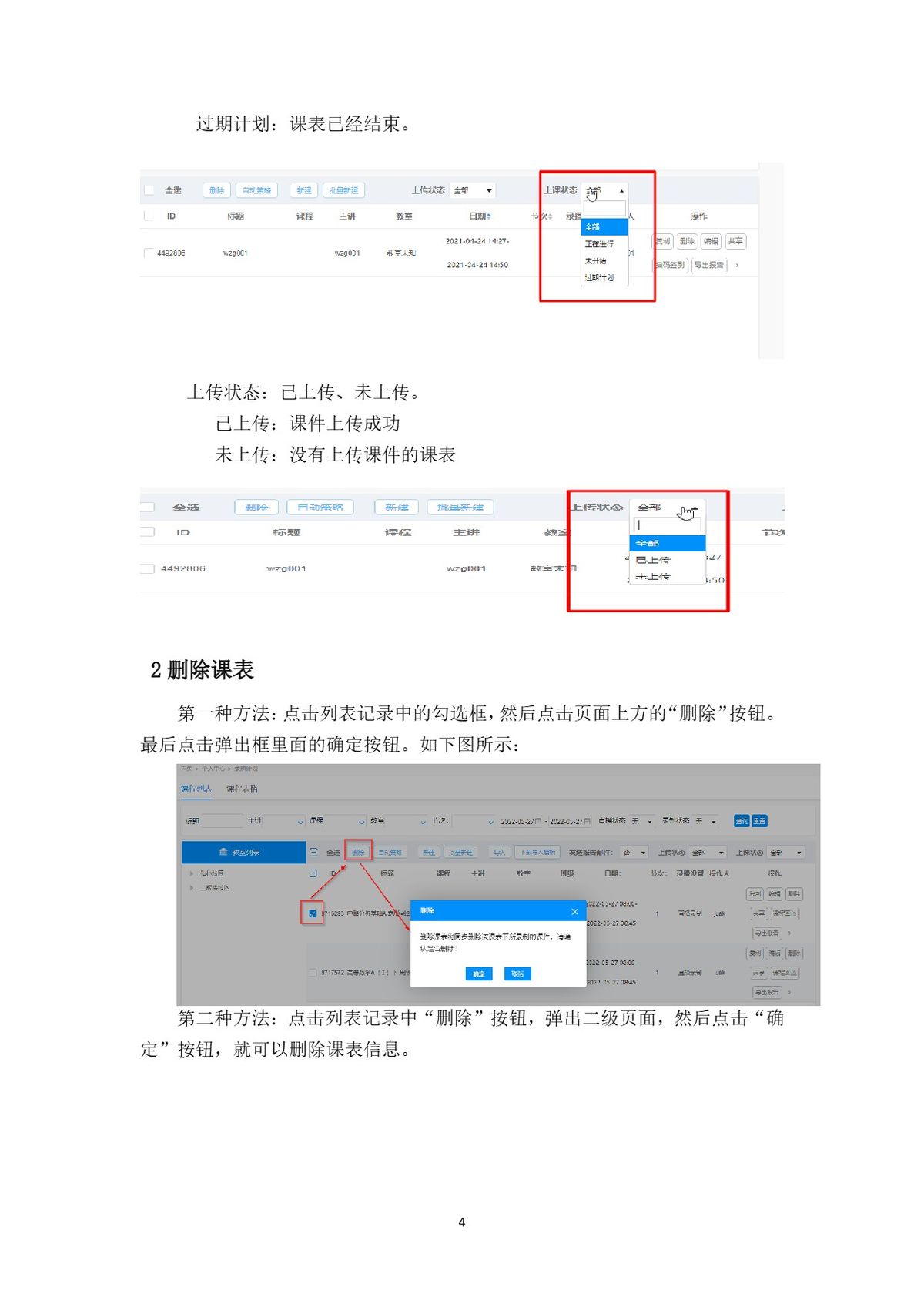Click the 批量新建 button in the middle toolbar
This screenshot has height=1307, width=924.
[460, 508]
